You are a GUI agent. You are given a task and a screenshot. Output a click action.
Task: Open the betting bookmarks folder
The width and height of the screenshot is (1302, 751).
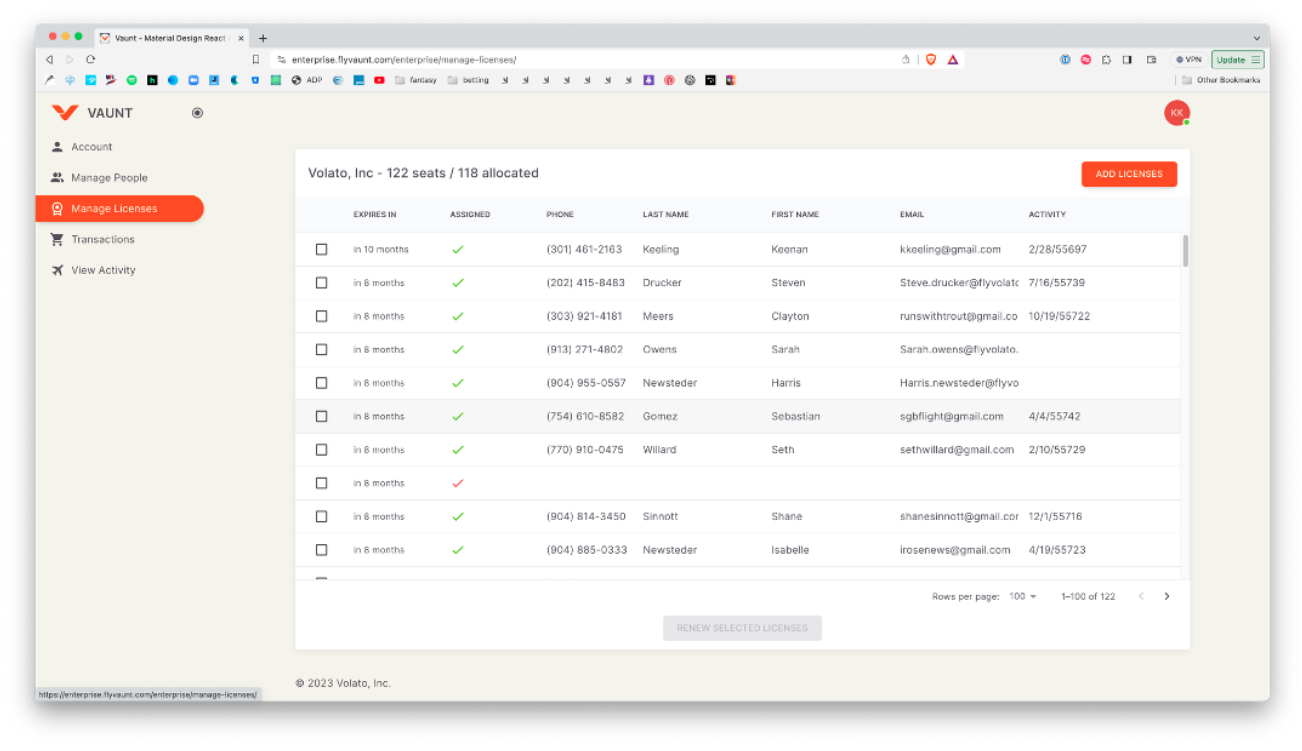click(x=469, y=80)
